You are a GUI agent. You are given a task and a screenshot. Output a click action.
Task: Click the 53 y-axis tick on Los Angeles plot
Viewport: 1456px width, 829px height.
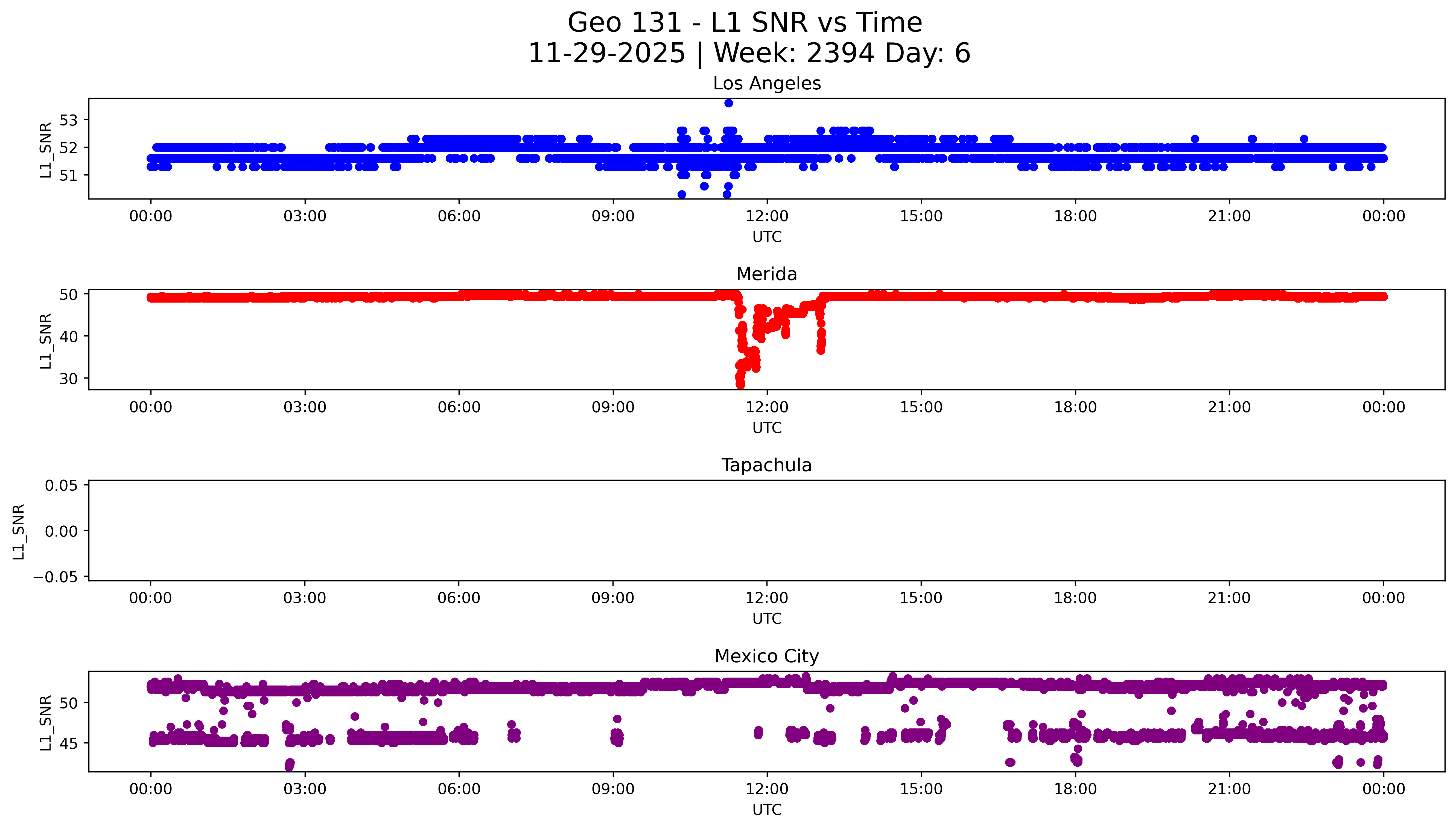tap(68, 120)
